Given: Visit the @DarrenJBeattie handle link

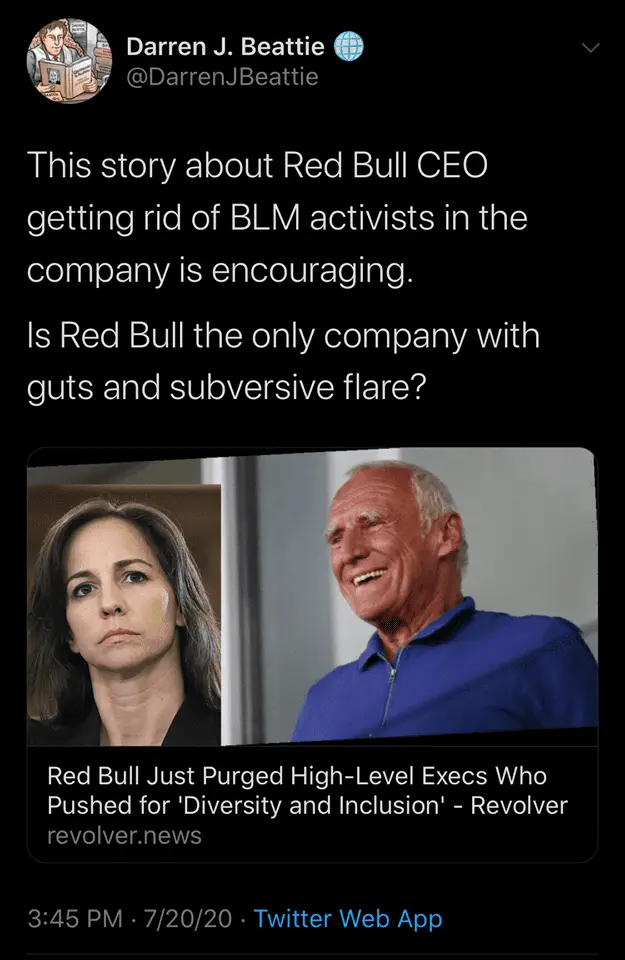Looking at the screenshot, I should [x=222, y=77].
